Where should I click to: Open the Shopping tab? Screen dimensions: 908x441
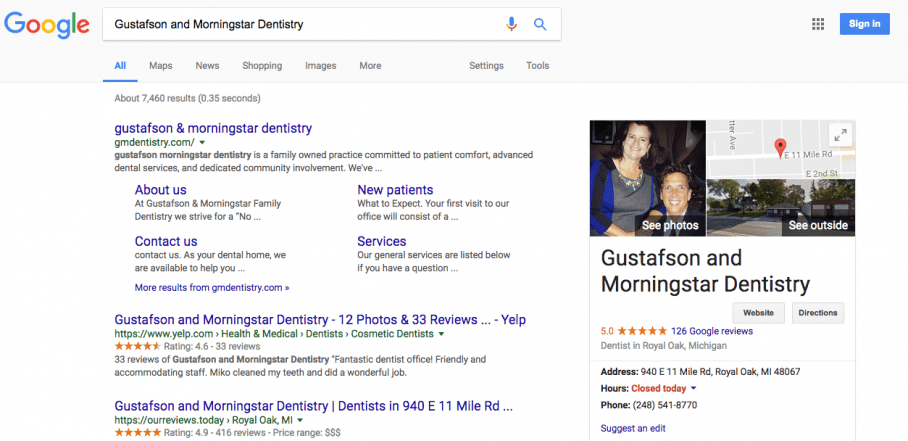pyautogui.click(x=262, y=66)
